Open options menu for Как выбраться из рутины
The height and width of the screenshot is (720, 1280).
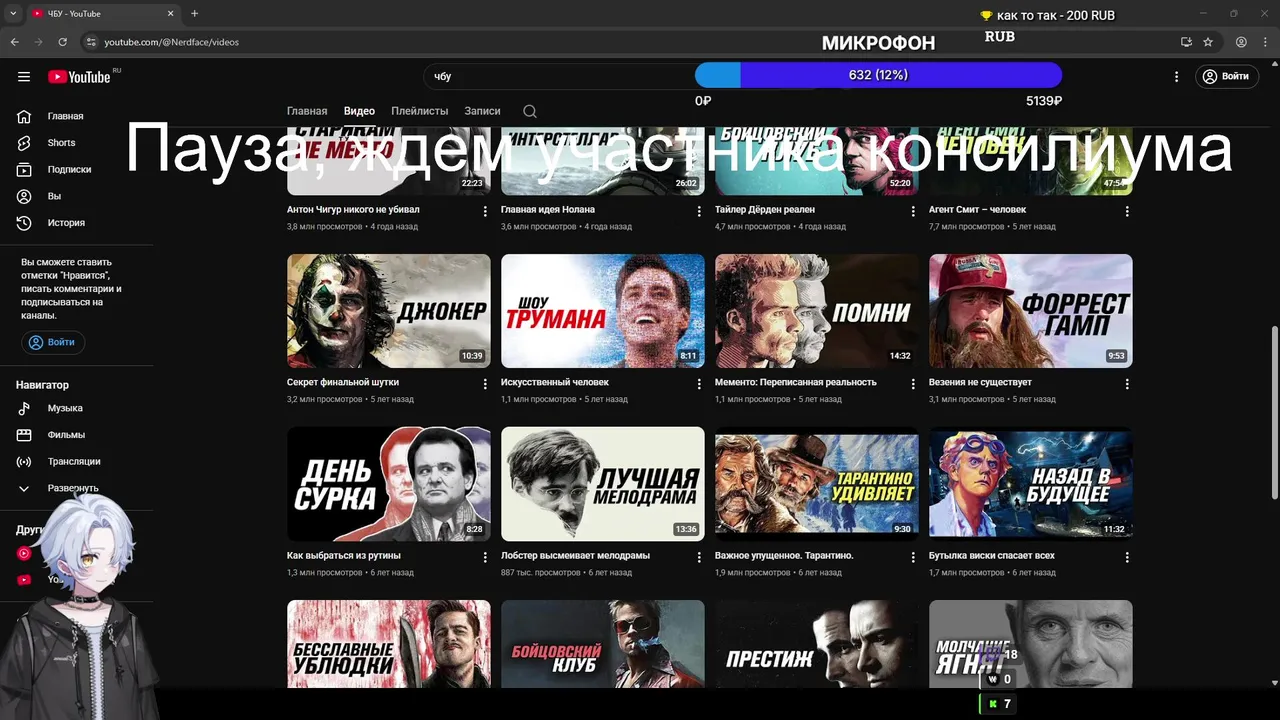(x=485, y=557)
